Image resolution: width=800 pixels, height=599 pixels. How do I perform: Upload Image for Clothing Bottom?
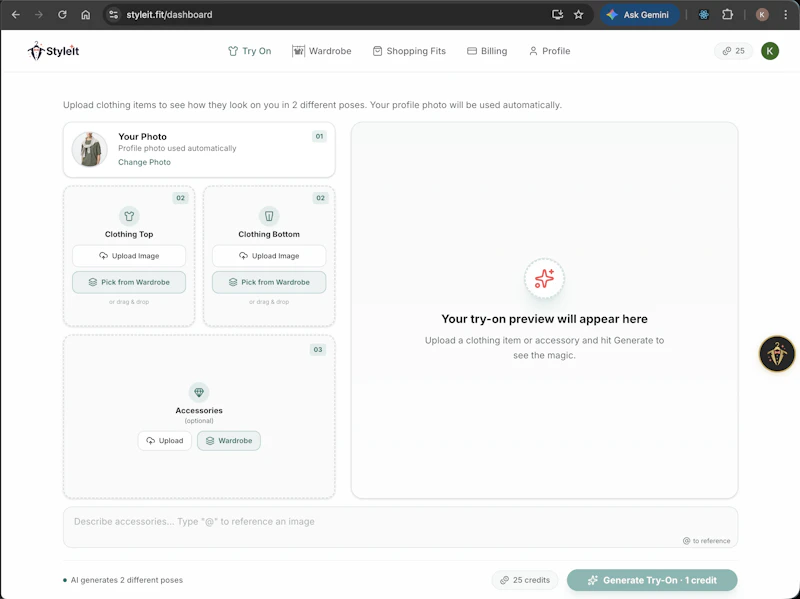point(269,256)
